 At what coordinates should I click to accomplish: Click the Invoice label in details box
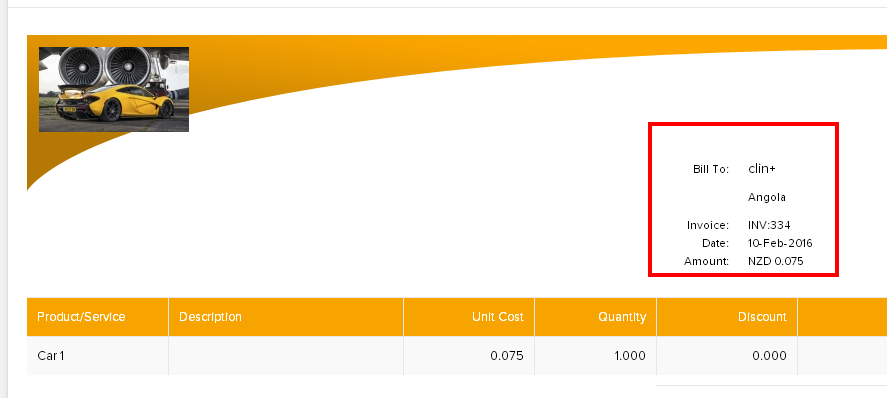(708, 225)
